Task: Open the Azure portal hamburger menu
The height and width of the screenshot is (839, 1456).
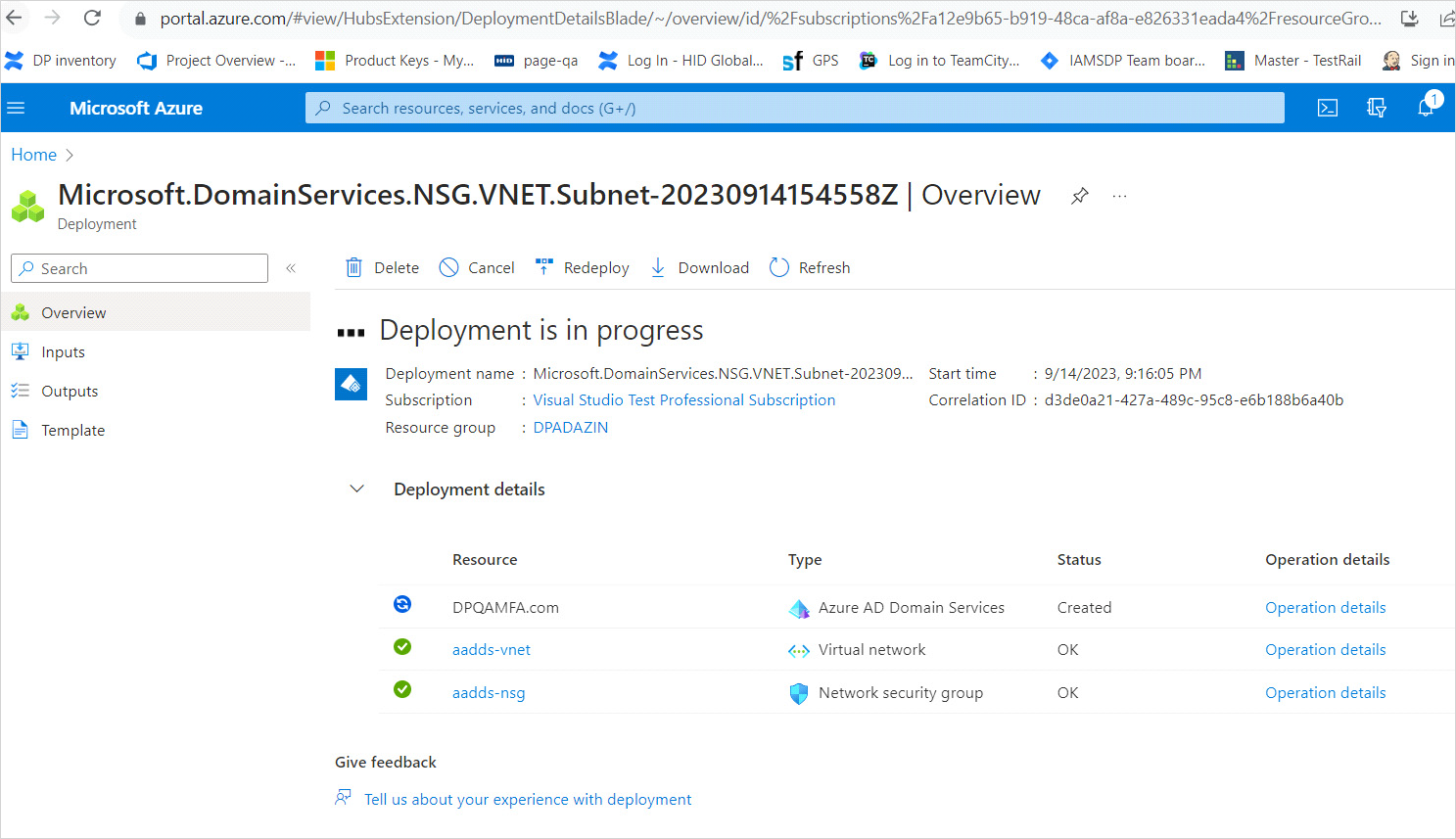Action: point(16,108)
